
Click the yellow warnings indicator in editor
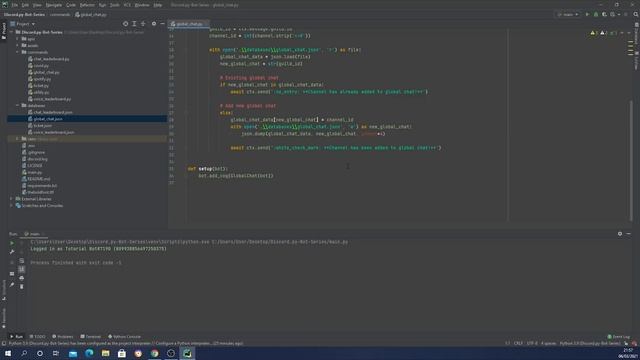point(594,33)
